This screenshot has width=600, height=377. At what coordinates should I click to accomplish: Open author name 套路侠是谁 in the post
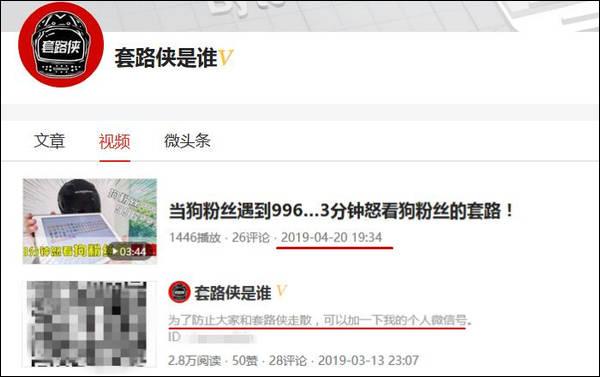(233, 293)
